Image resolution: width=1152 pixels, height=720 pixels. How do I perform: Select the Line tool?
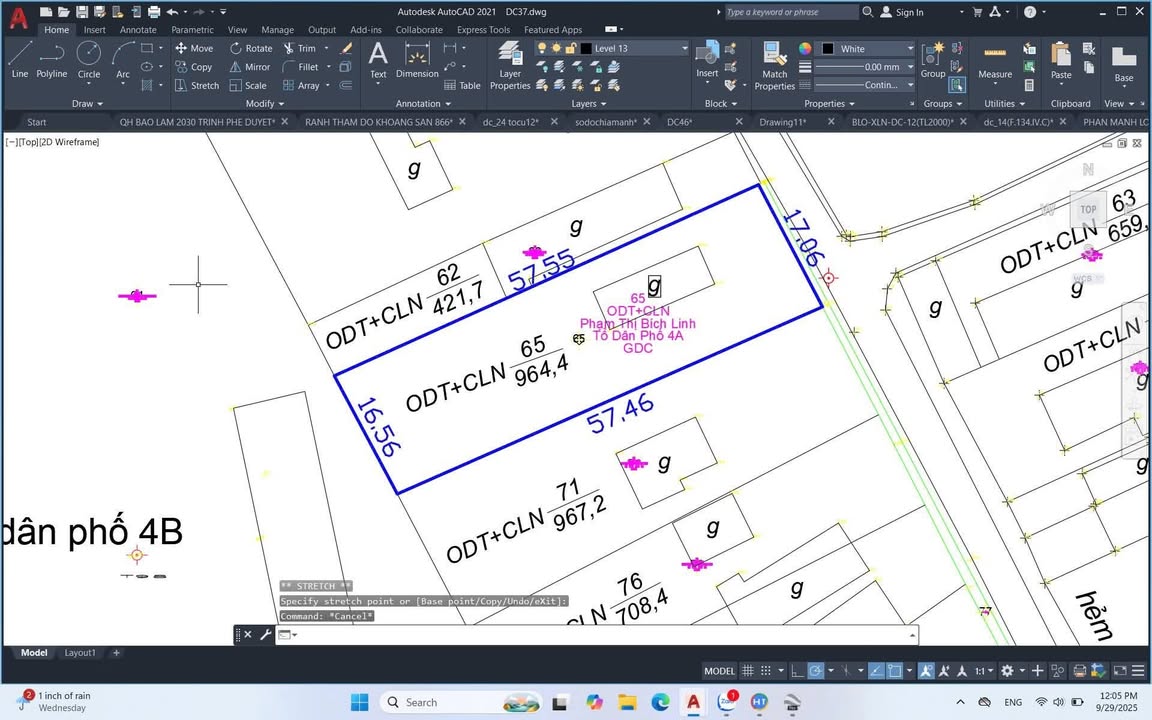point(20,62)
